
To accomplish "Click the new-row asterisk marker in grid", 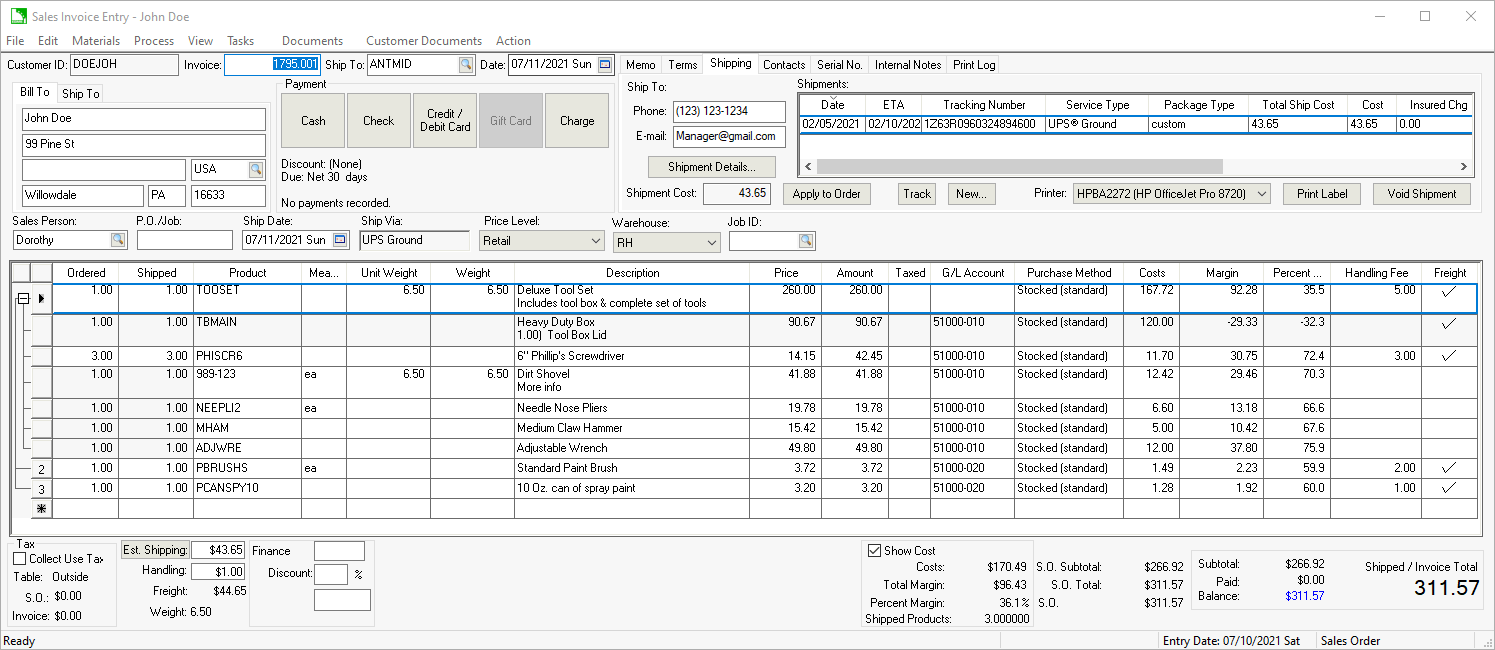I will pyautogui.click(x=41, y=509).
